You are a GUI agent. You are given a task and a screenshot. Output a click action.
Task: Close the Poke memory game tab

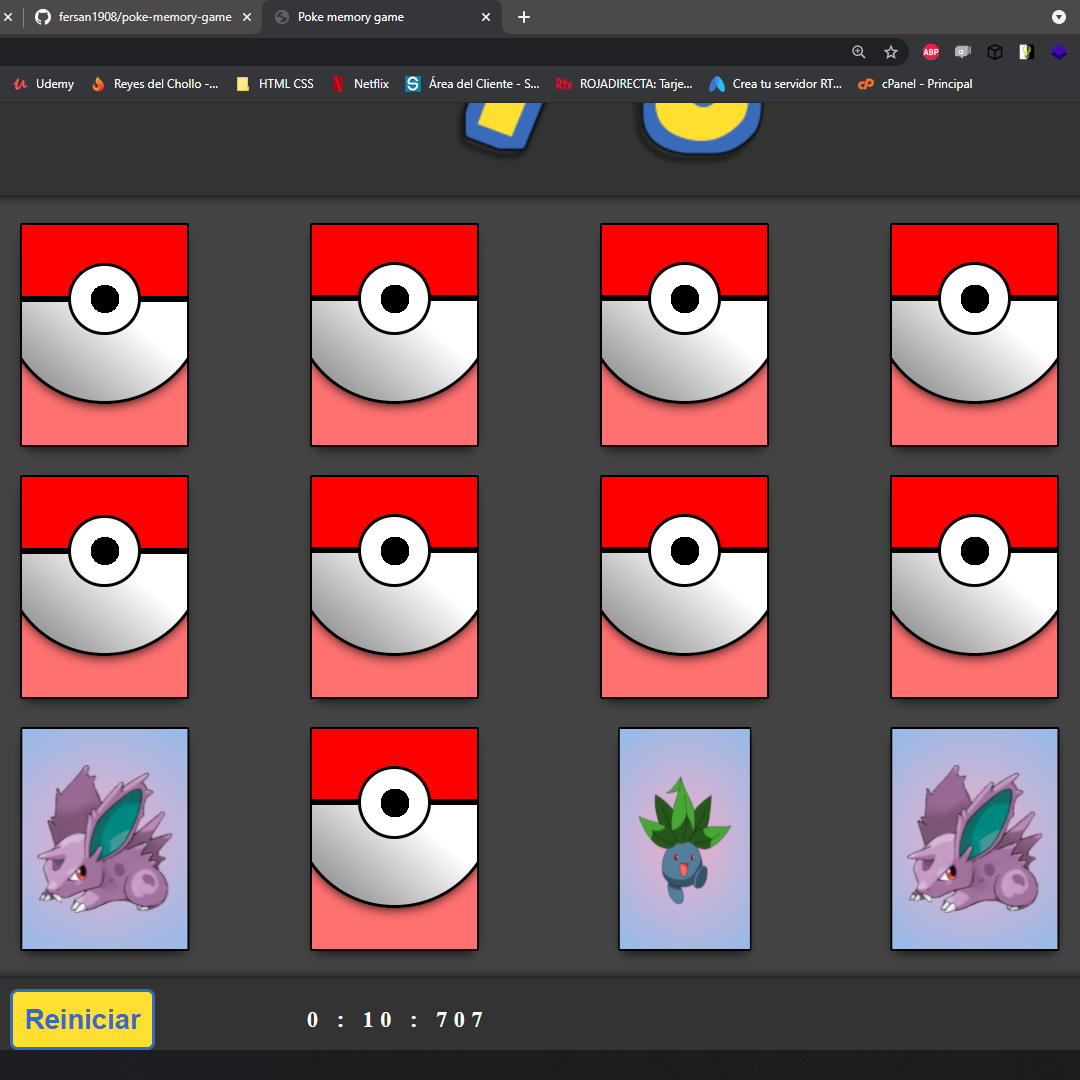[486, 17]
